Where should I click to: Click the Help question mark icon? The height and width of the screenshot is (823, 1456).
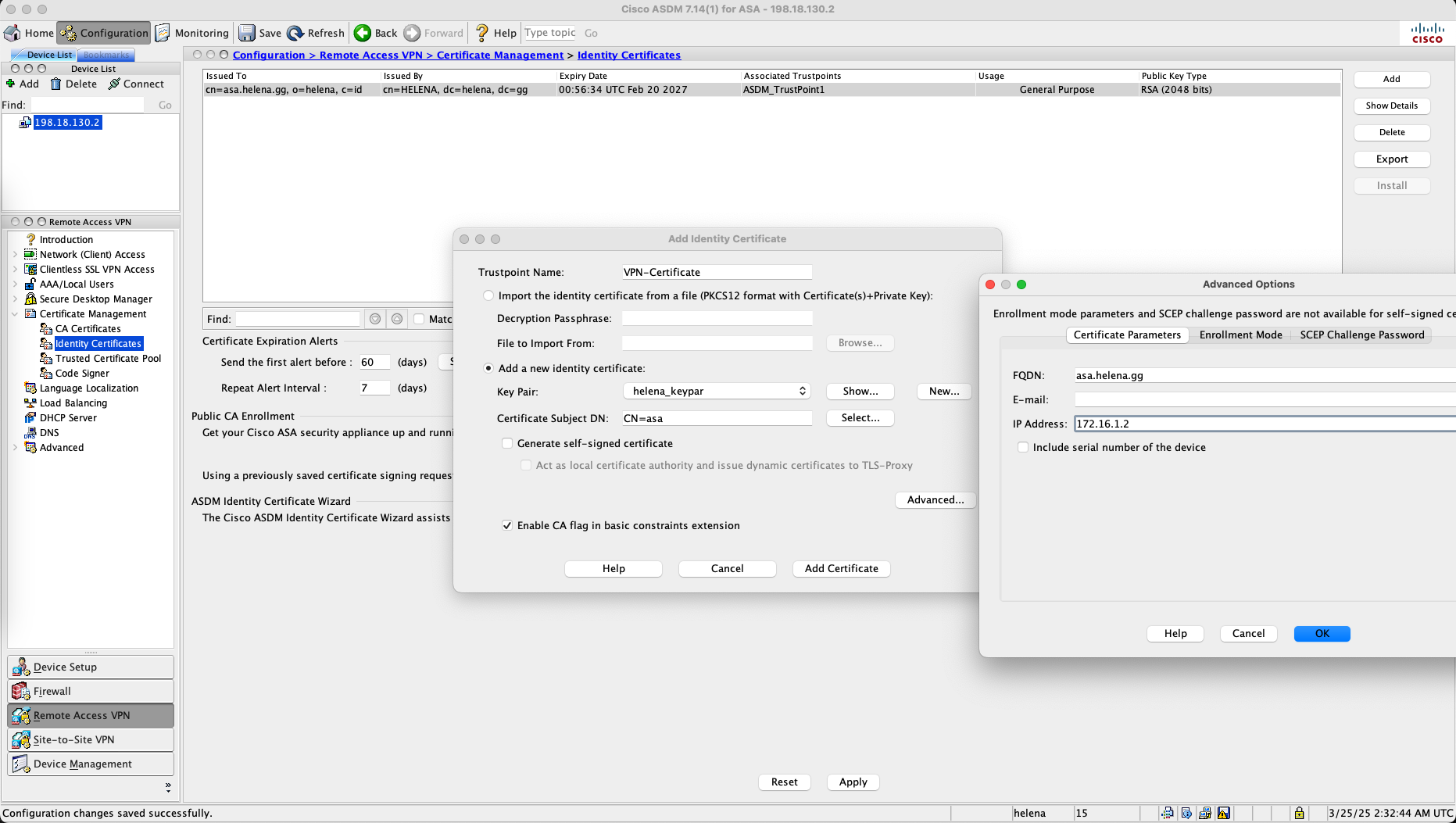[482, 33]
